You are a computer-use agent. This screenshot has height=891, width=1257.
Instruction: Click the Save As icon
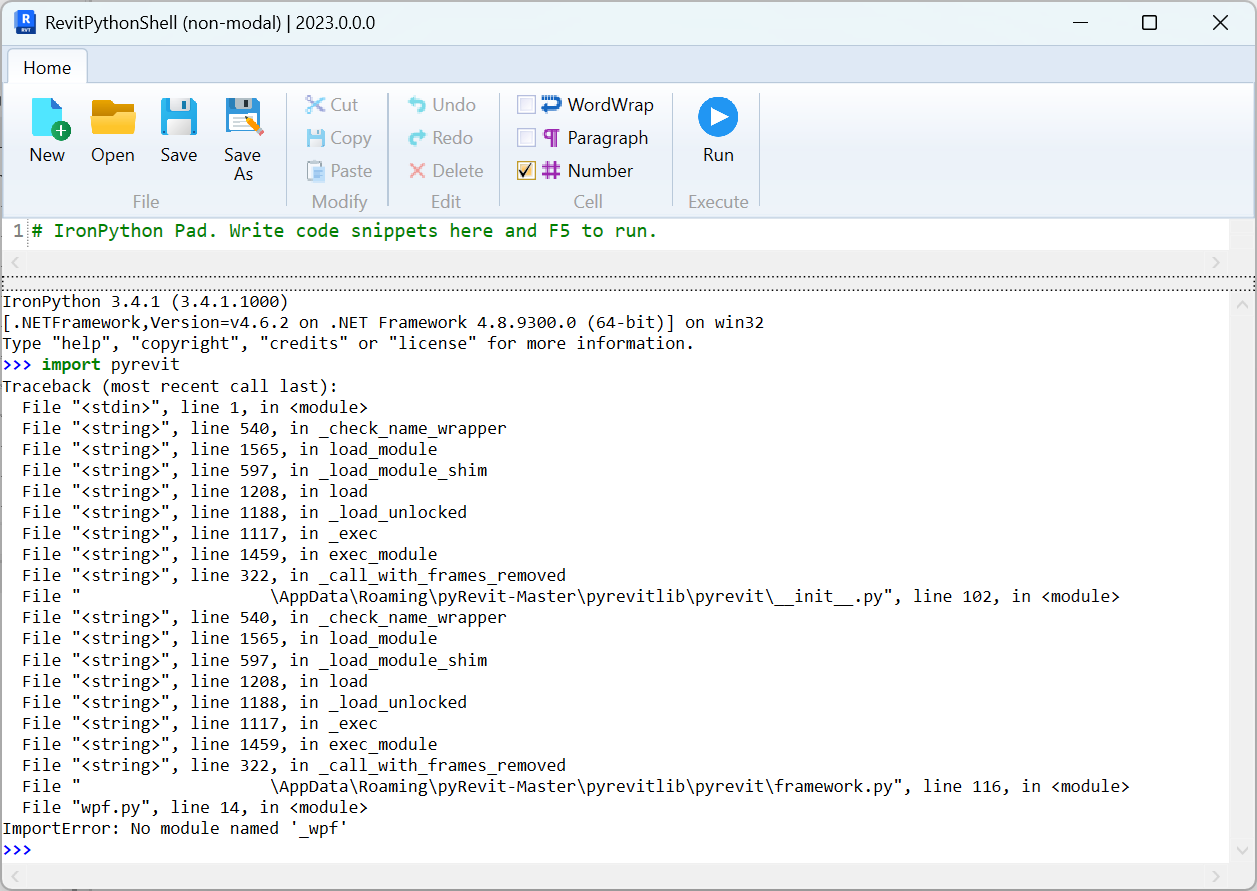[243, 117]
